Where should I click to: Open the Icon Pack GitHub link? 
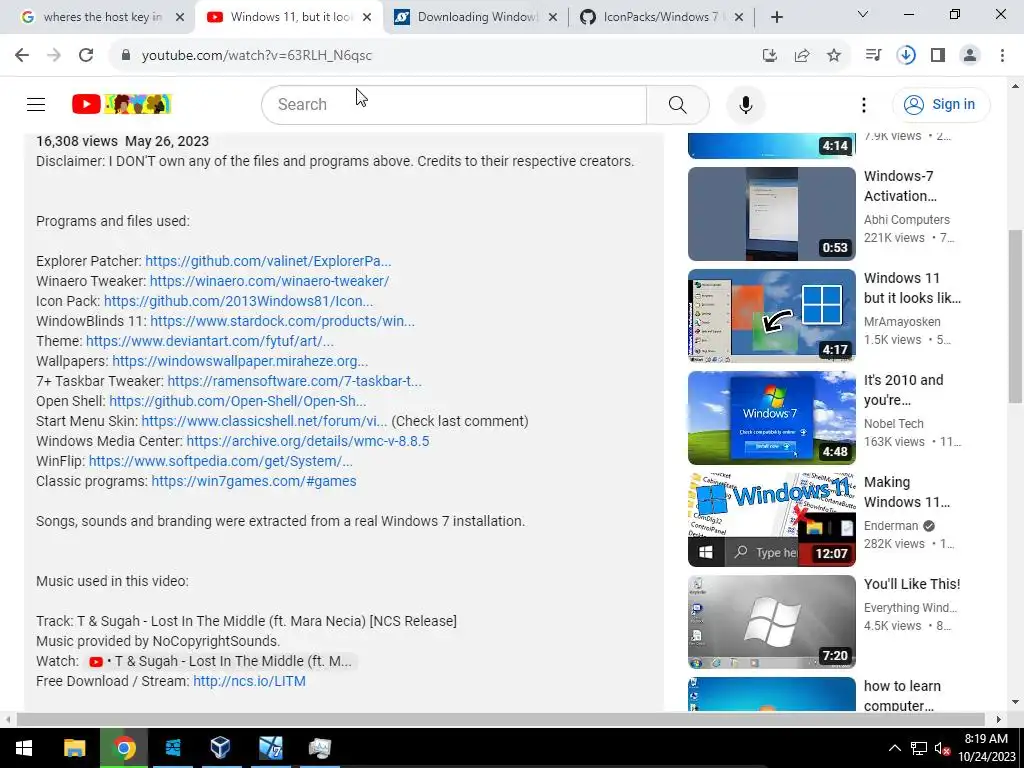238,301
